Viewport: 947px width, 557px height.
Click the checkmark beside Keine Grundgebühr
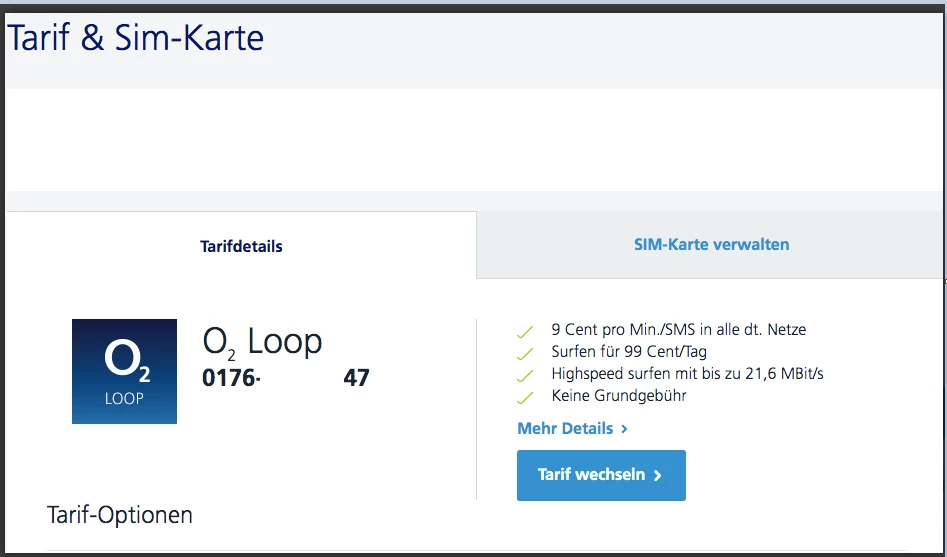tap(524, 397)
